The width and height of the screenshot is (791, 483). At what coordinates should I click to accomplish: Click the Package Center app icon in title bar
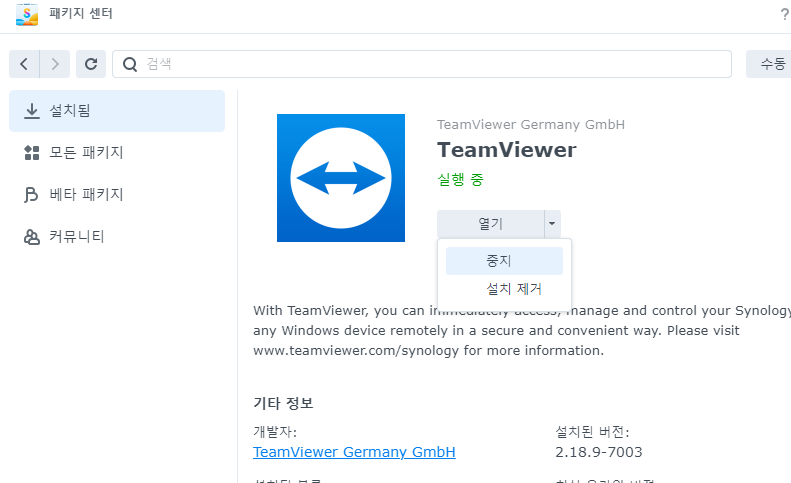27,14
